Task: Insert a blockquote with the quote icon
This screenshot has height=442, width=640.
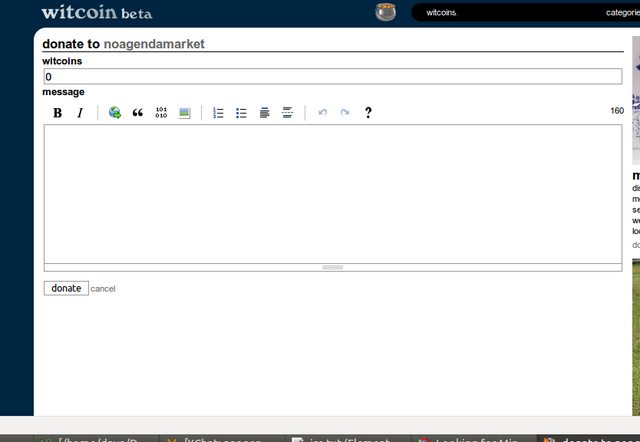Action: (x=138, y=113)
